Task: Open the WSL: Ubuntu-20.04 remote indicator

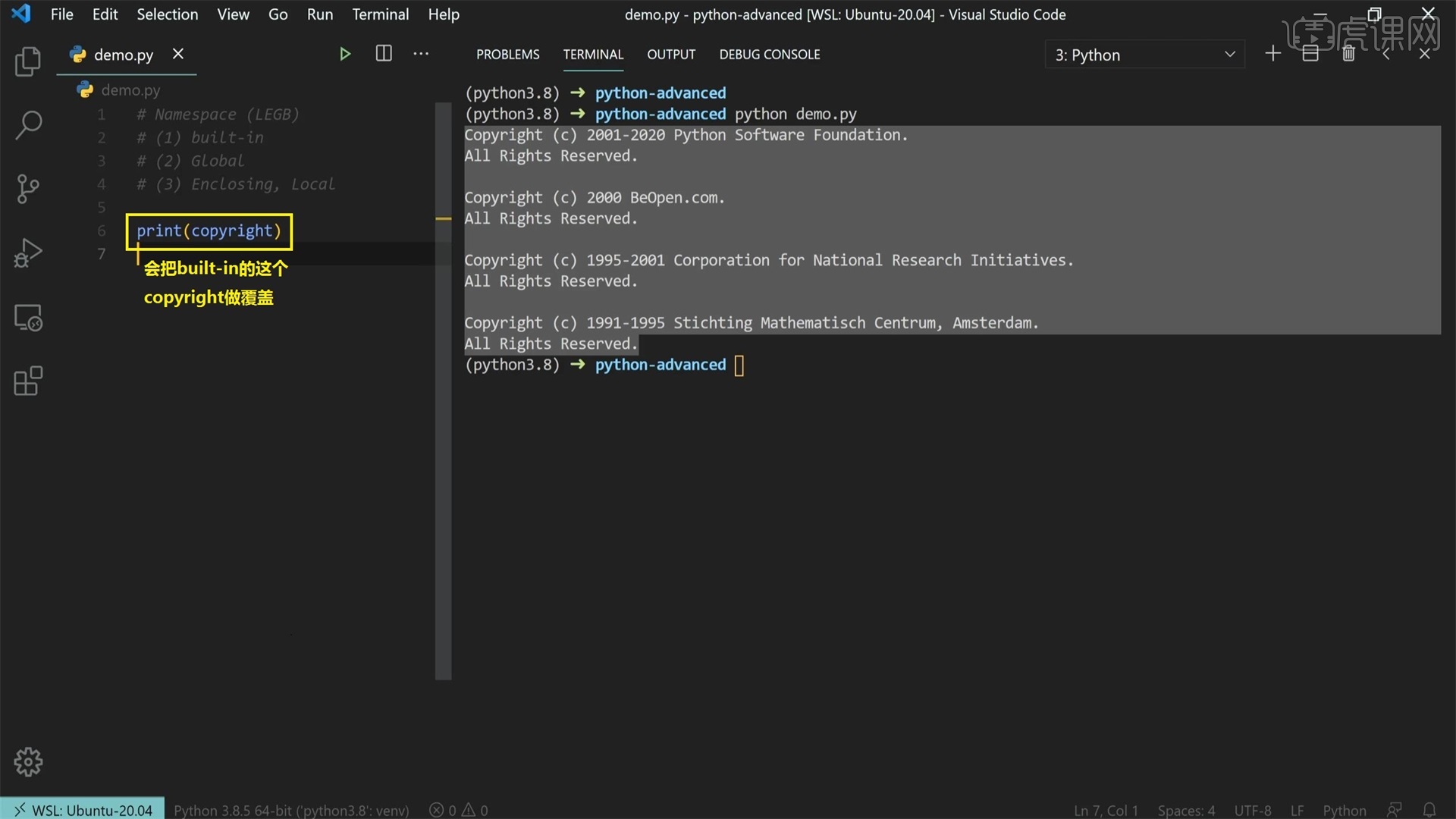Action: coord(82,809)
